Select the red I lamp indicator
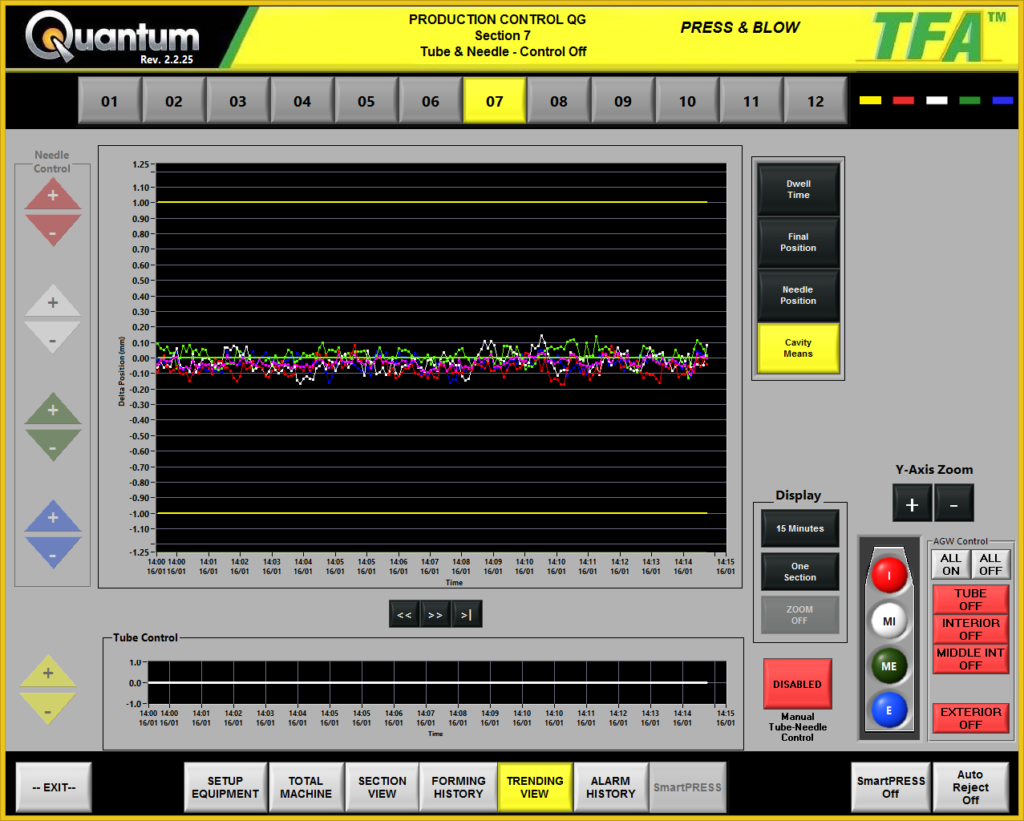This screenshot has height=821, width=1024. 889,575
